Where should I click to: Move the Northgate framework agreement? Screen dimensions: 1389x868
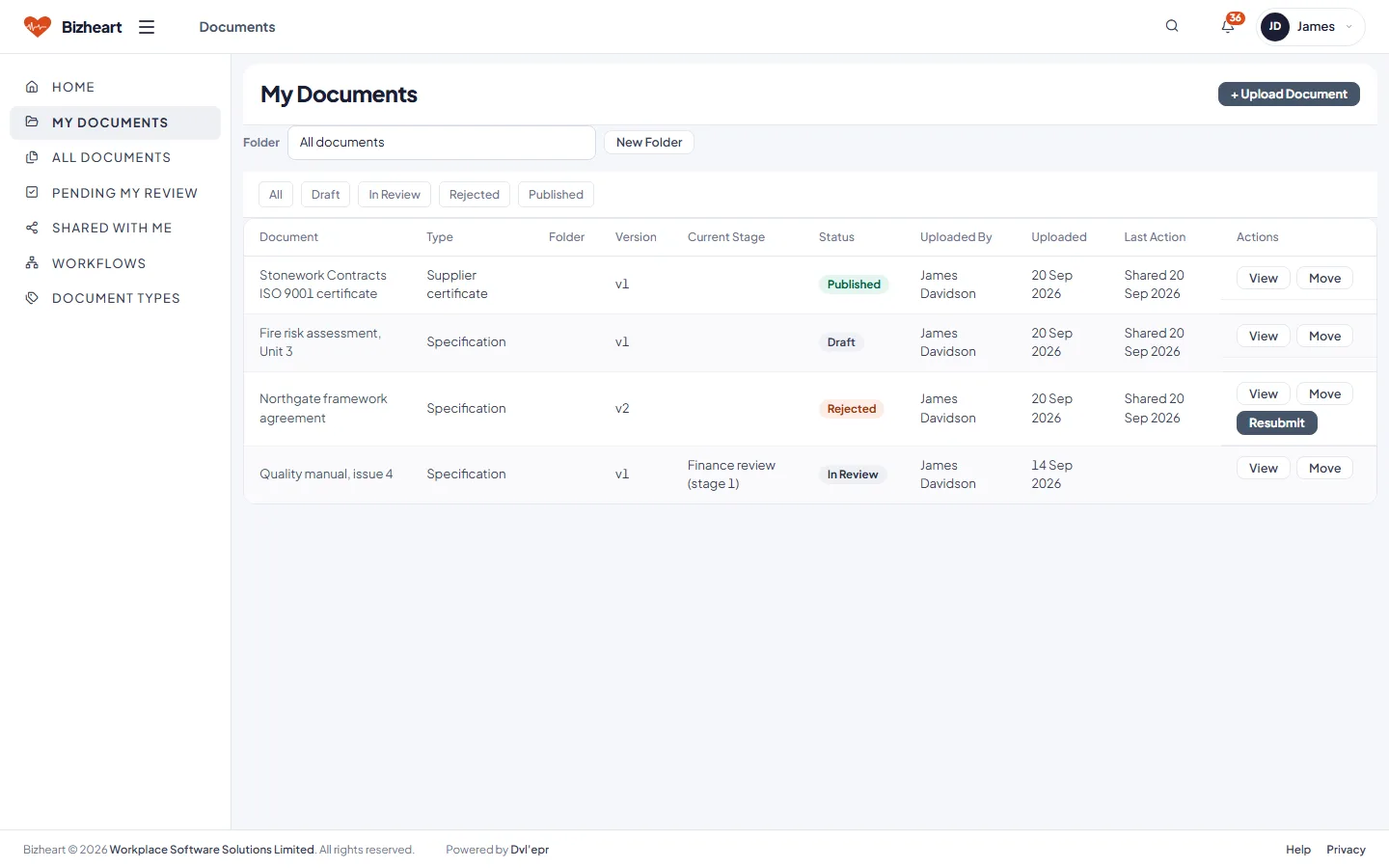click(x=1325, y=394)
